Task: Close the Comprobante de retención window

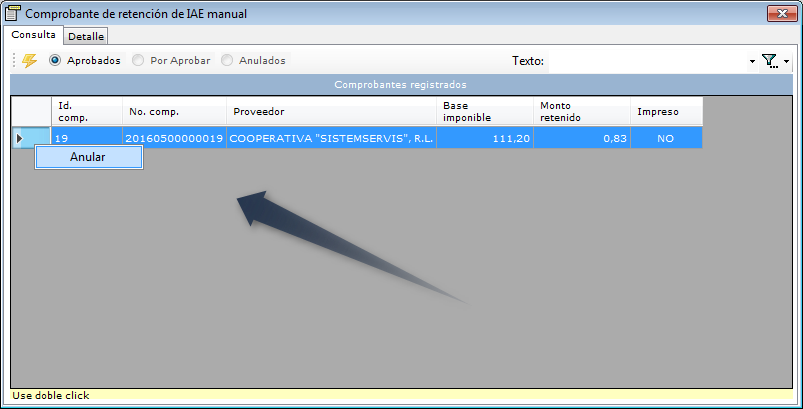Action: (782, 14)
